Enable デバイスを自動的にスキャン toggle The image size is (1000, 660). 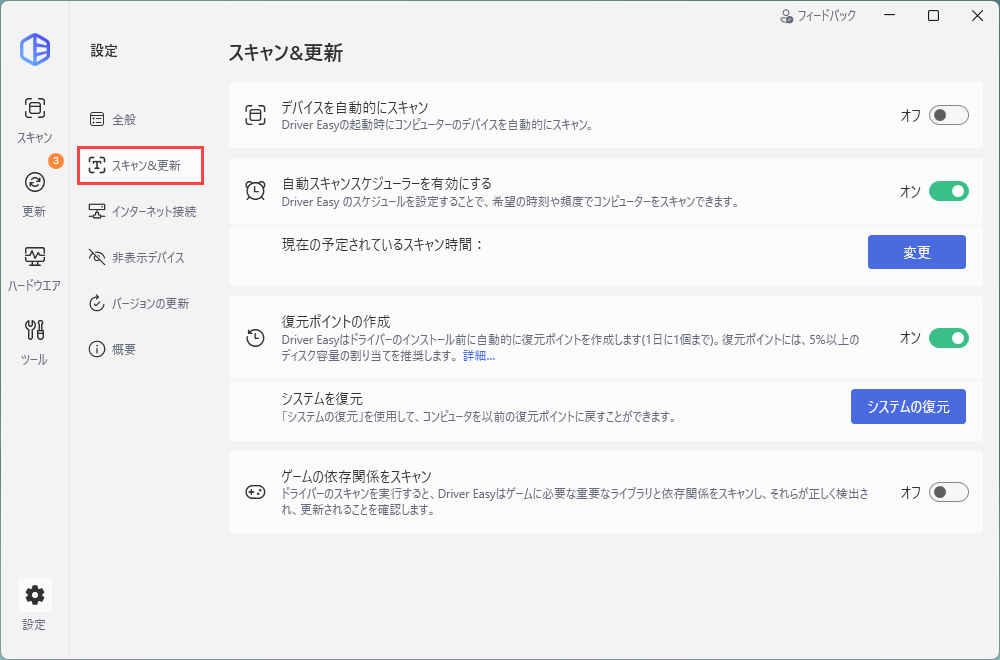[x=948, y=115]
